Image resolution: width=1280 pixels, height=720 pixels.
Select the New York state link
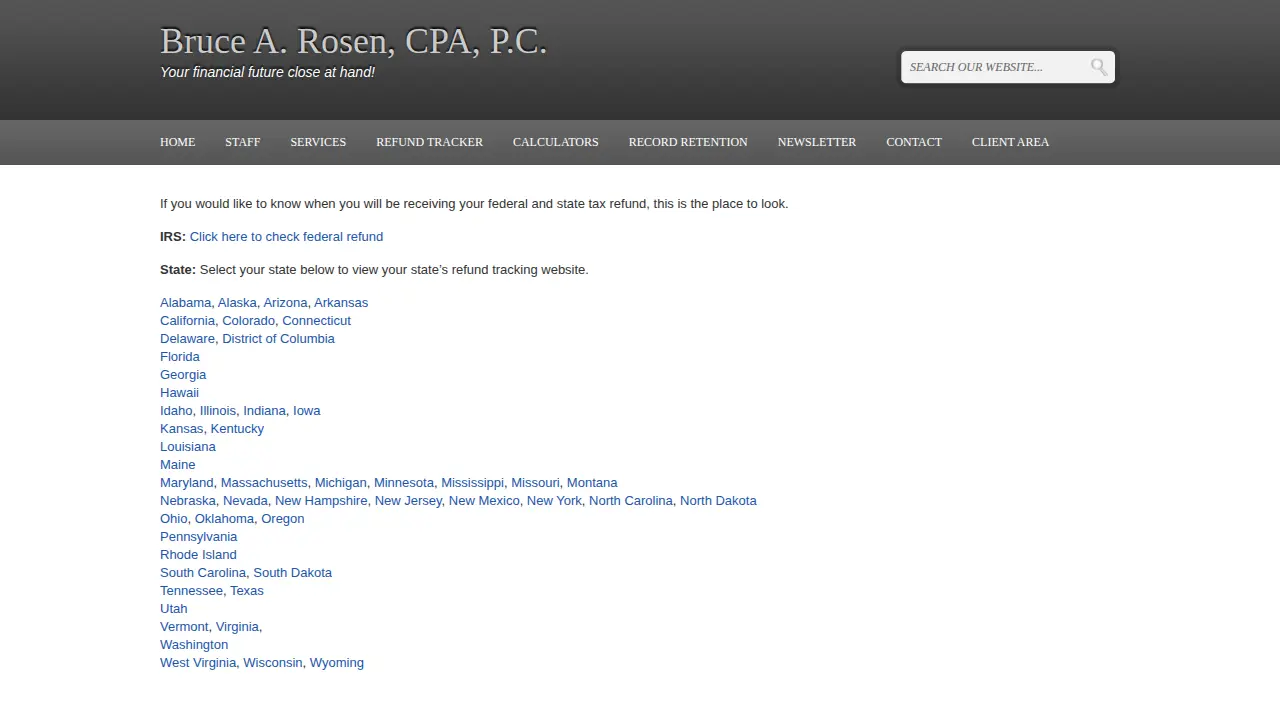(554, 501)
